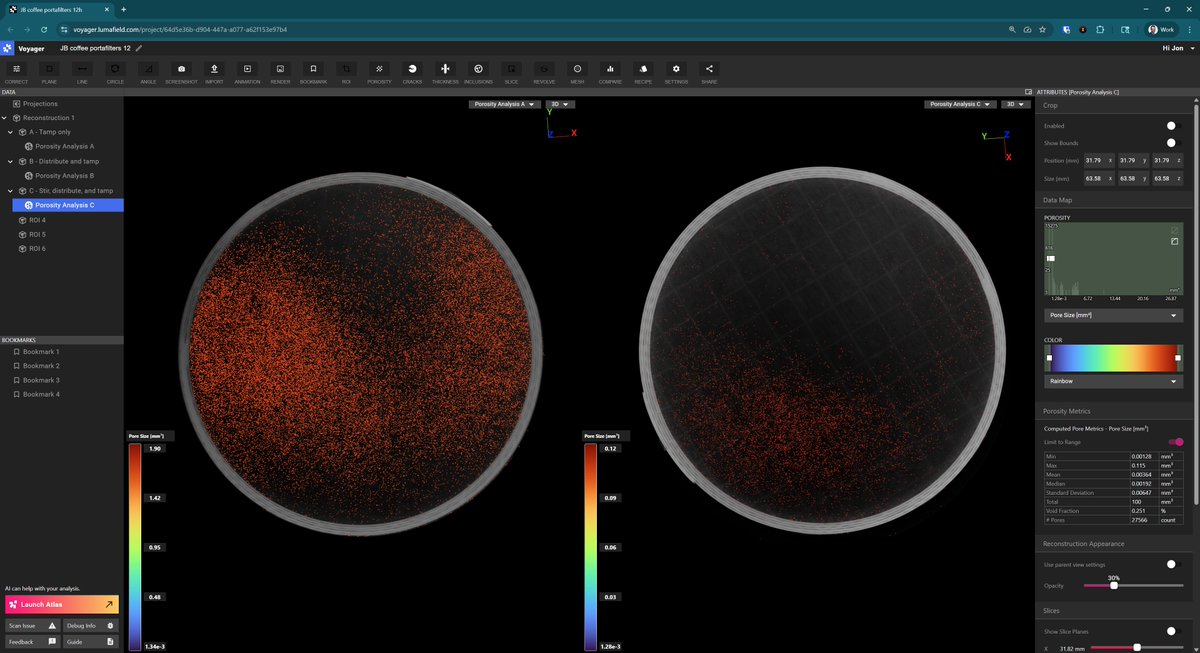Launch Atlas for analysis help
This screenshot has width=1200, height=653.
tap(60, 604)
